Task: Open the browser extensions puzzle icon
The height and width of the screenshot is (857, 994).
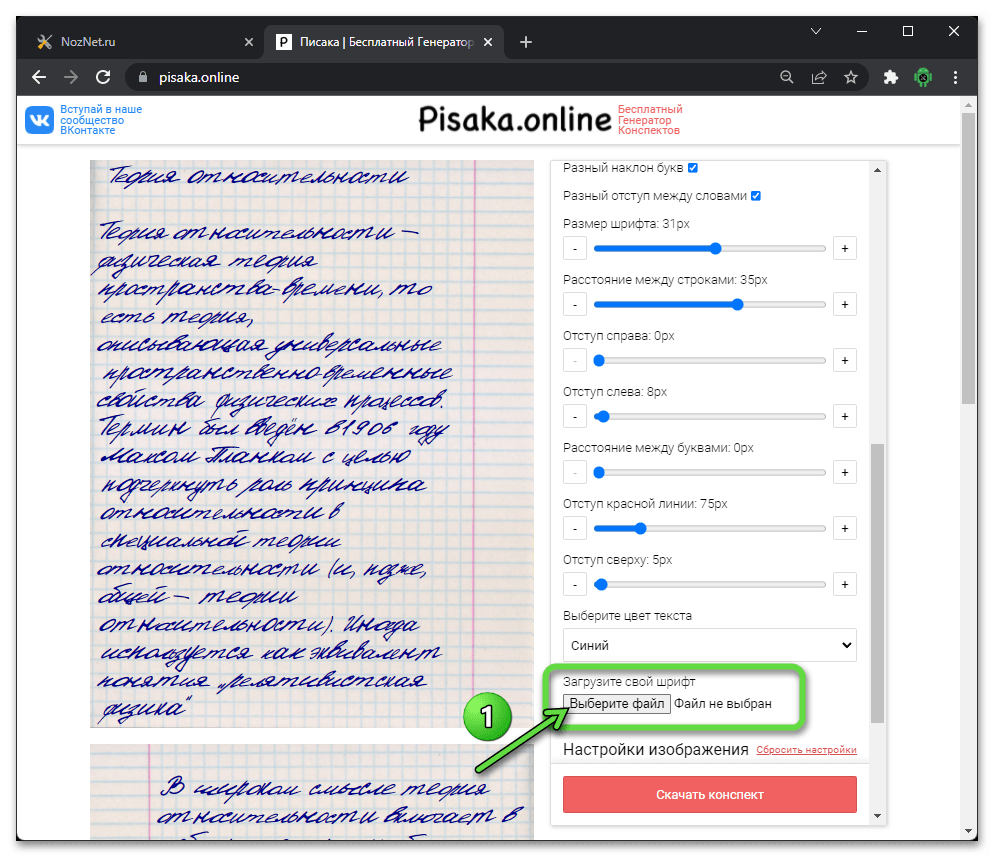Action: (x=890, y=77)
